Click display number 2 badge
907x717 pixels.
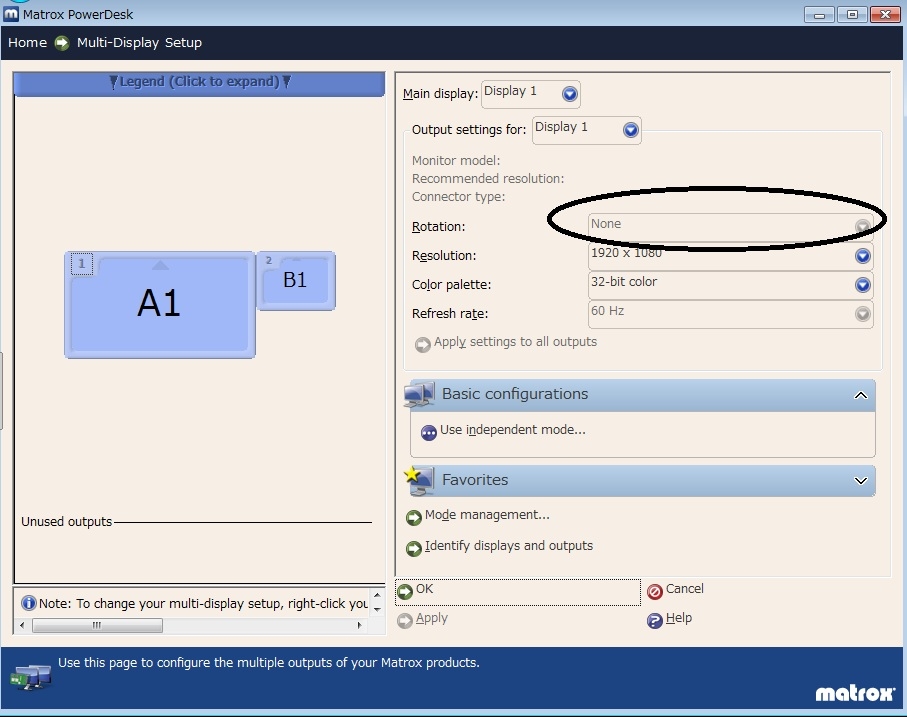pyautogui.click(x=268, y=261)
